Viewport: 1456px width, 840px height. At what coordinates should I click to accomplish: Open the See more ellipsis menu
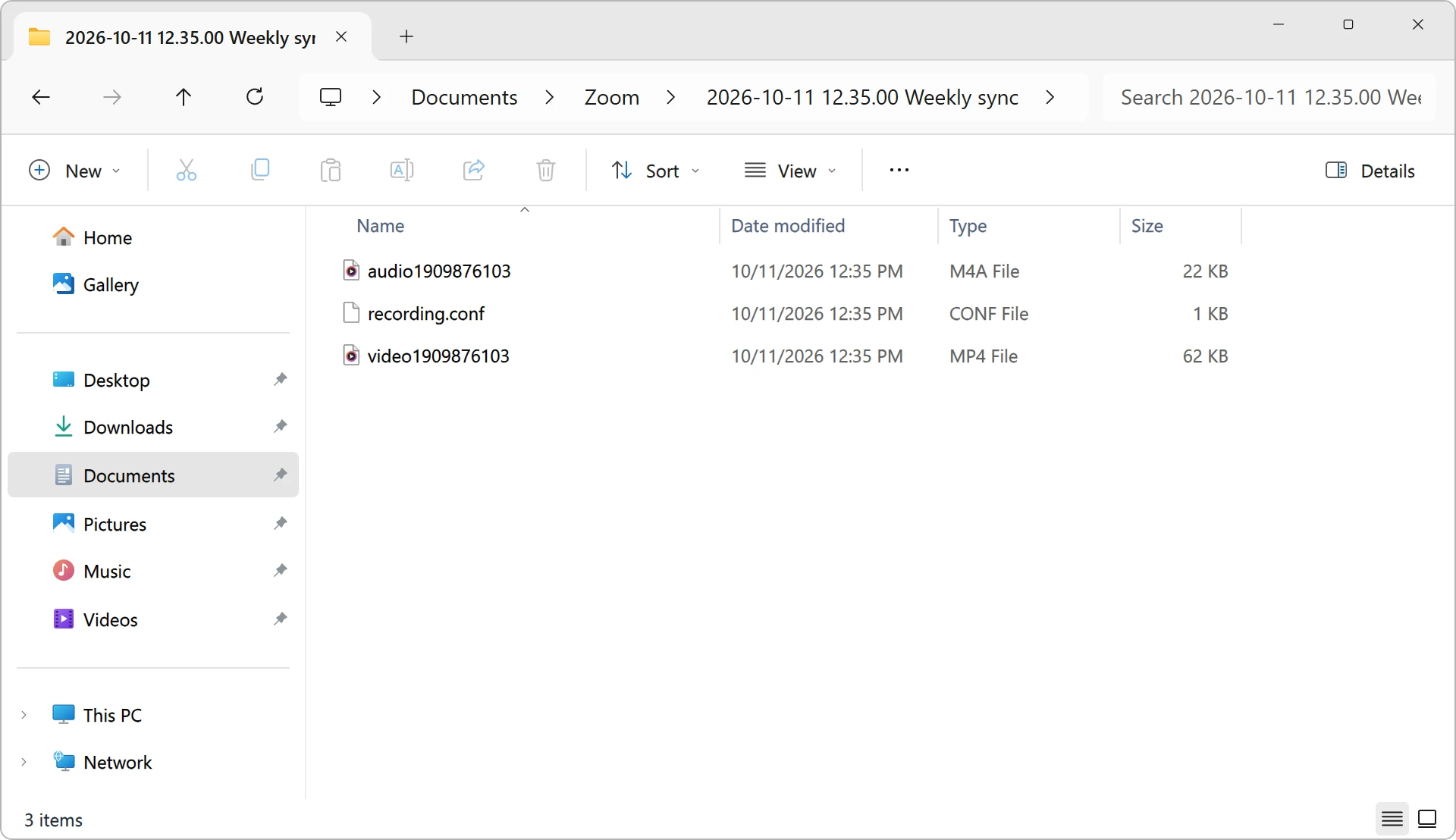click(899, 171)
